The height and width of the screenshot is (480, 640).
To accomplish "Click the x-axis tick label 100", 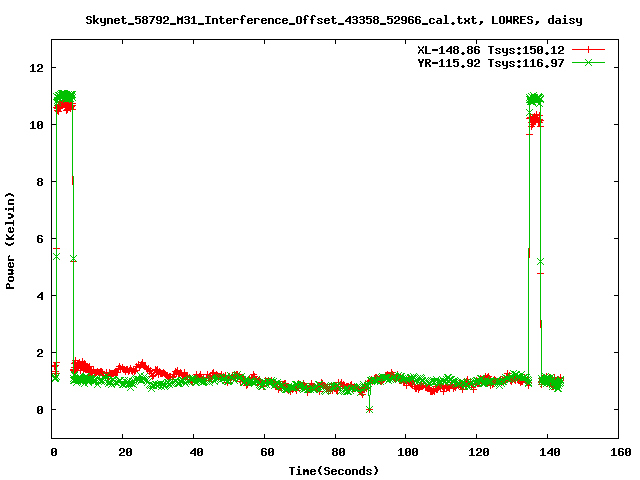I will (408, 452).
